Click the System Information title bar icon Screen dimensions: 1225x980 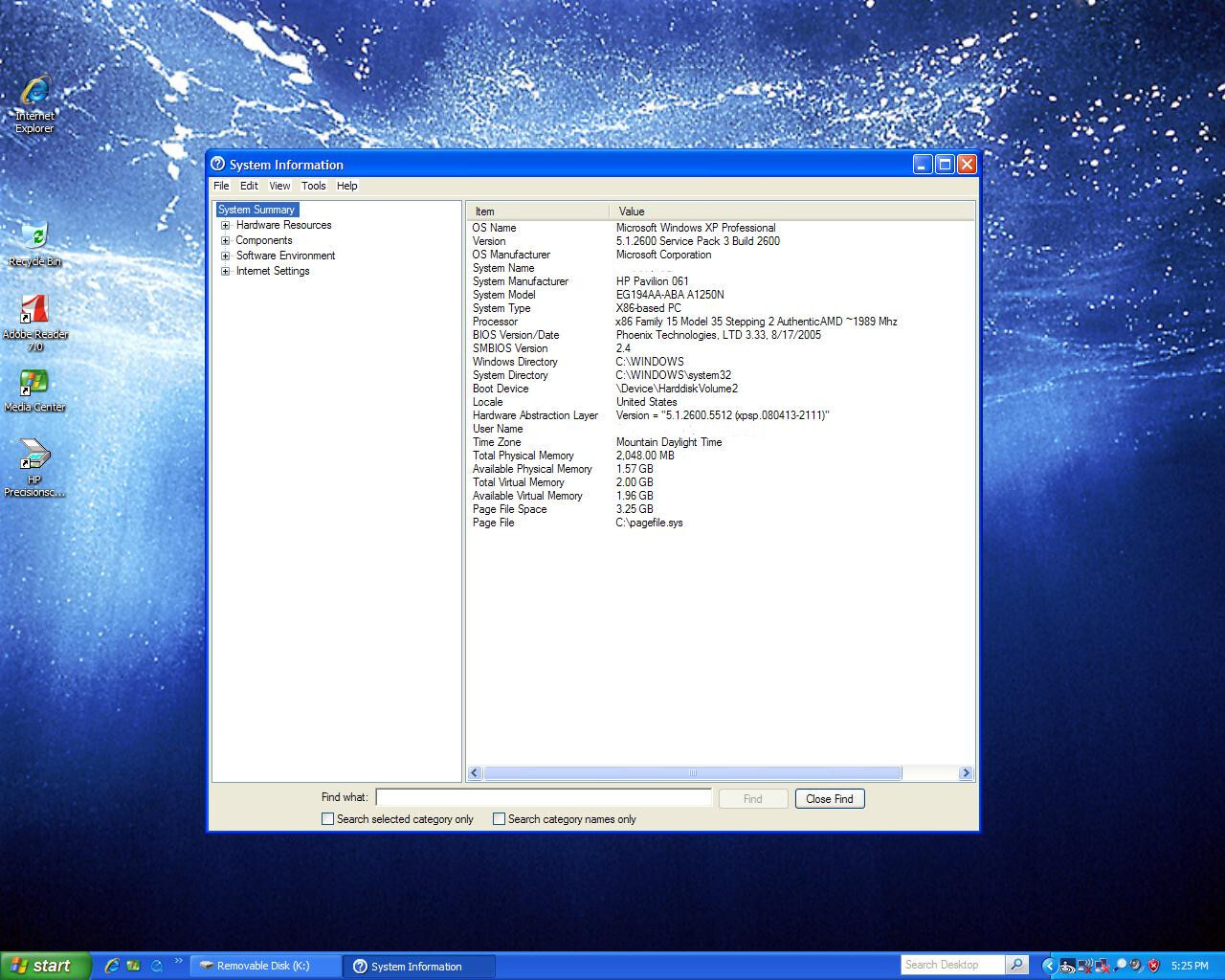click(x=218, y=164)
